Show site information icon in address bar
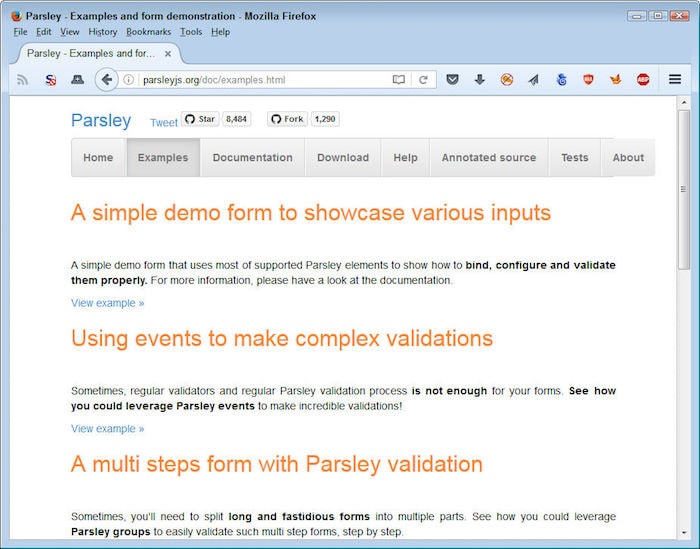This screenshot has height=549, width=700. 129,80
